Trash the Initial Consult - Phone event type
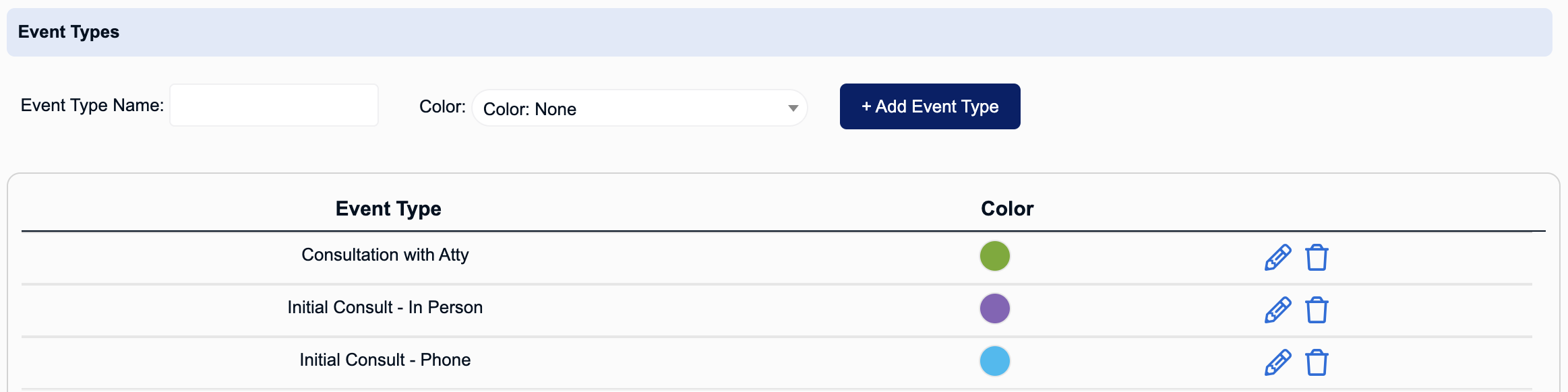1568x392 pixels. (x=1317, y=362)
